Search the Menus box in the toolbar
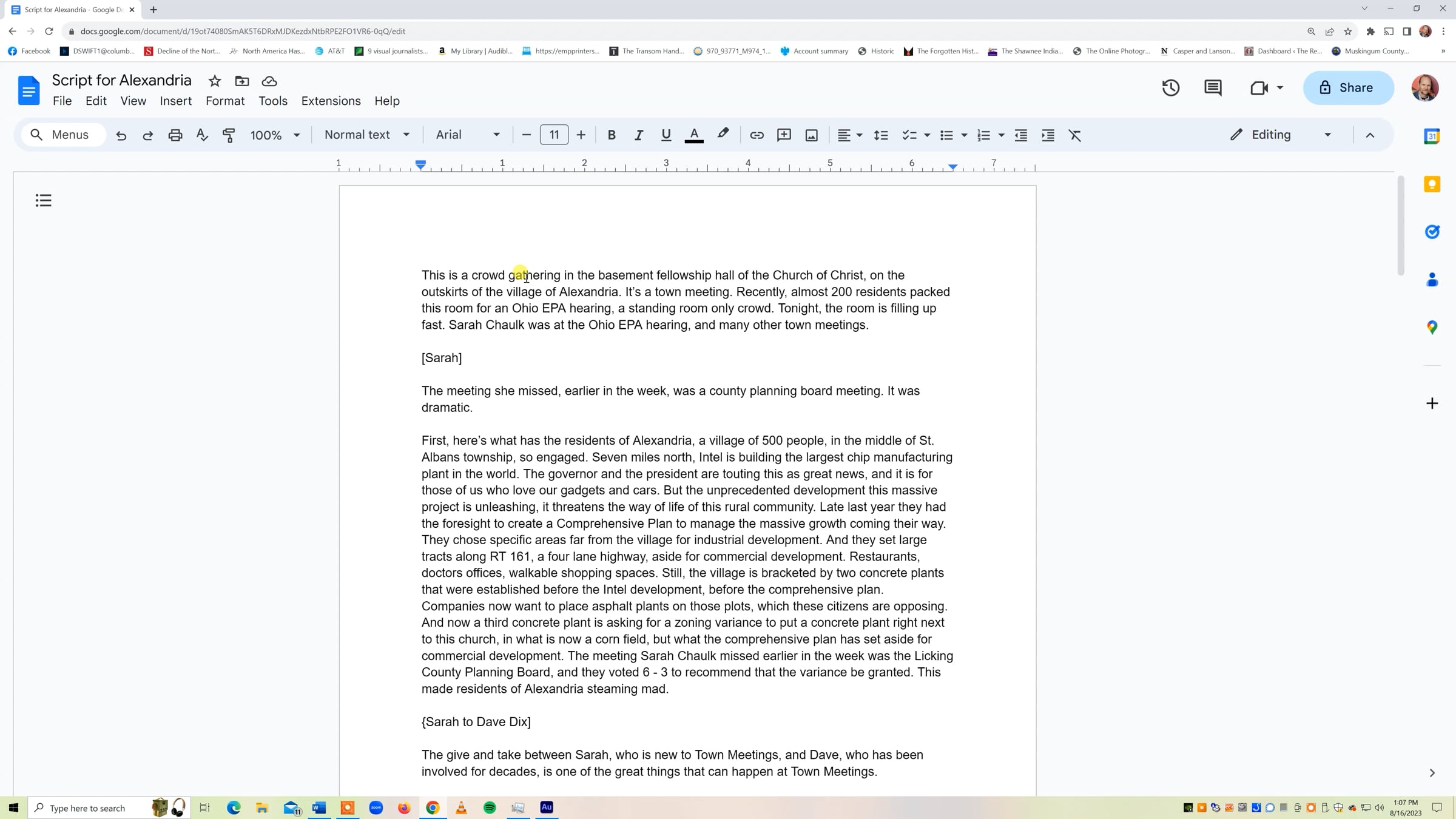 click(64, 135)
